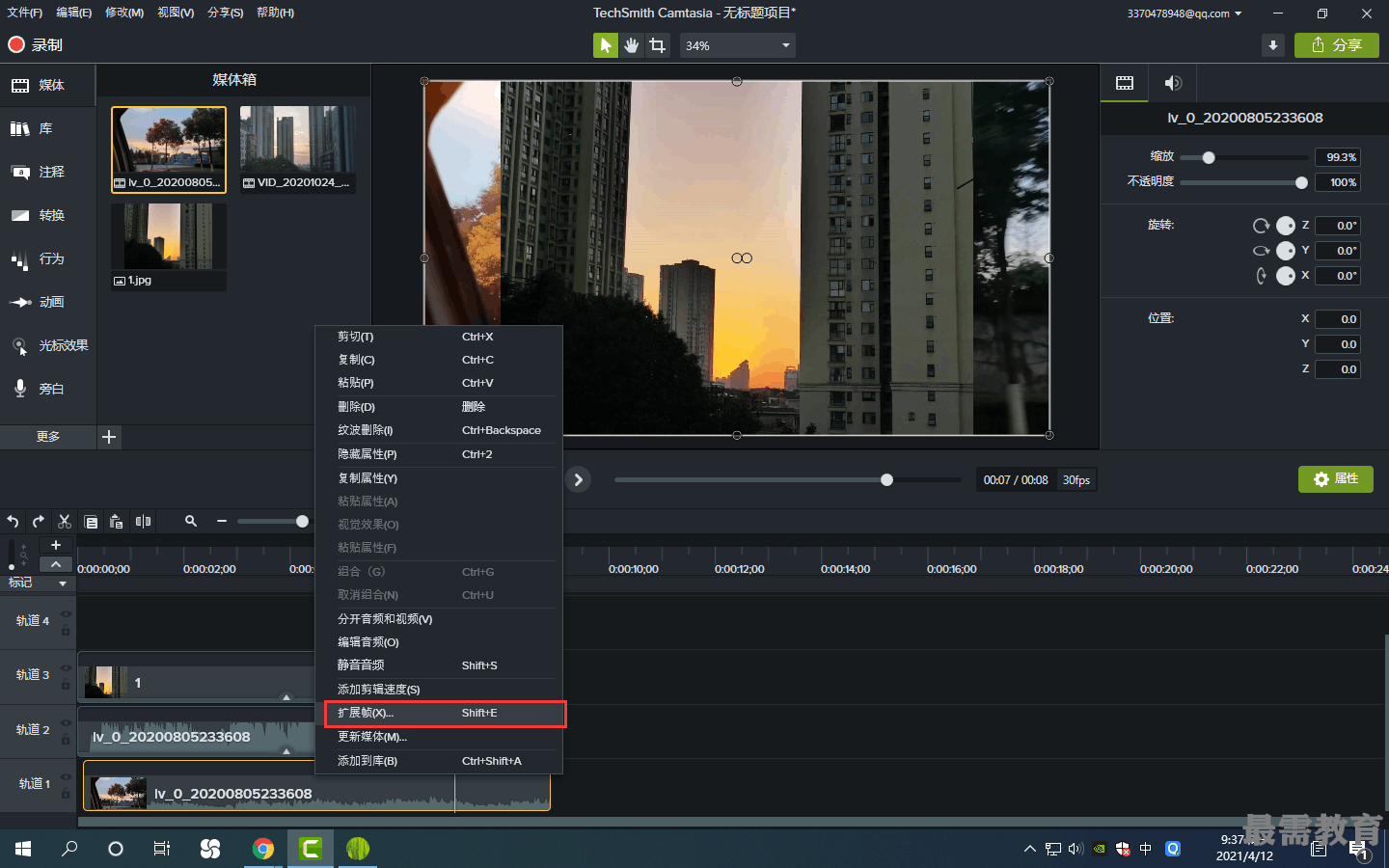Open the 注释 Annotations tab
The width and height of the screenshot is (1389, 868).
pos(47,172)
